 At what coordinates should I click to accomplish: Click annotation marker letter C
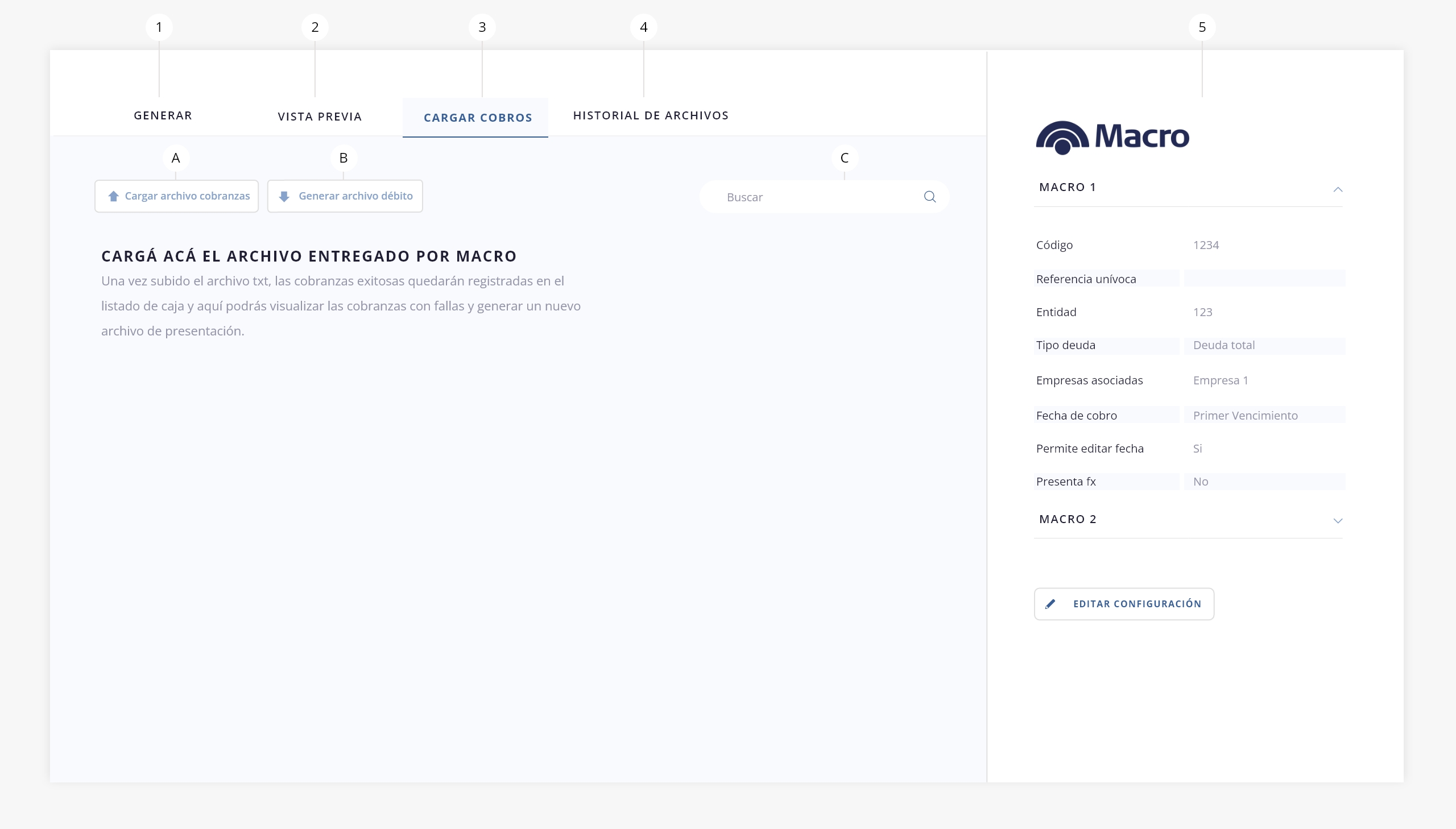tap(844, 157)
